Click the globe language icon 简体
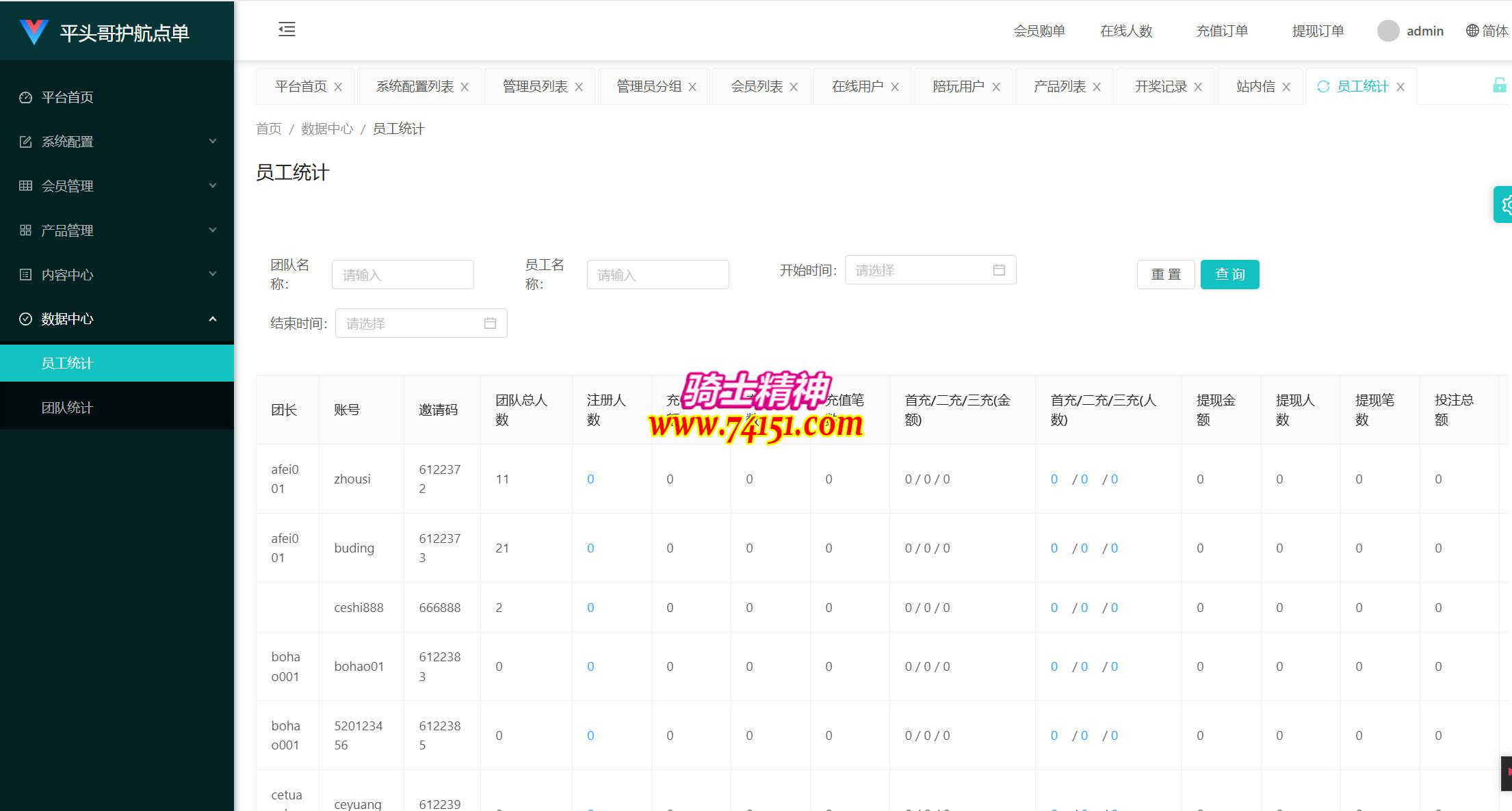1512x811 pixels. coord(1472,31)
